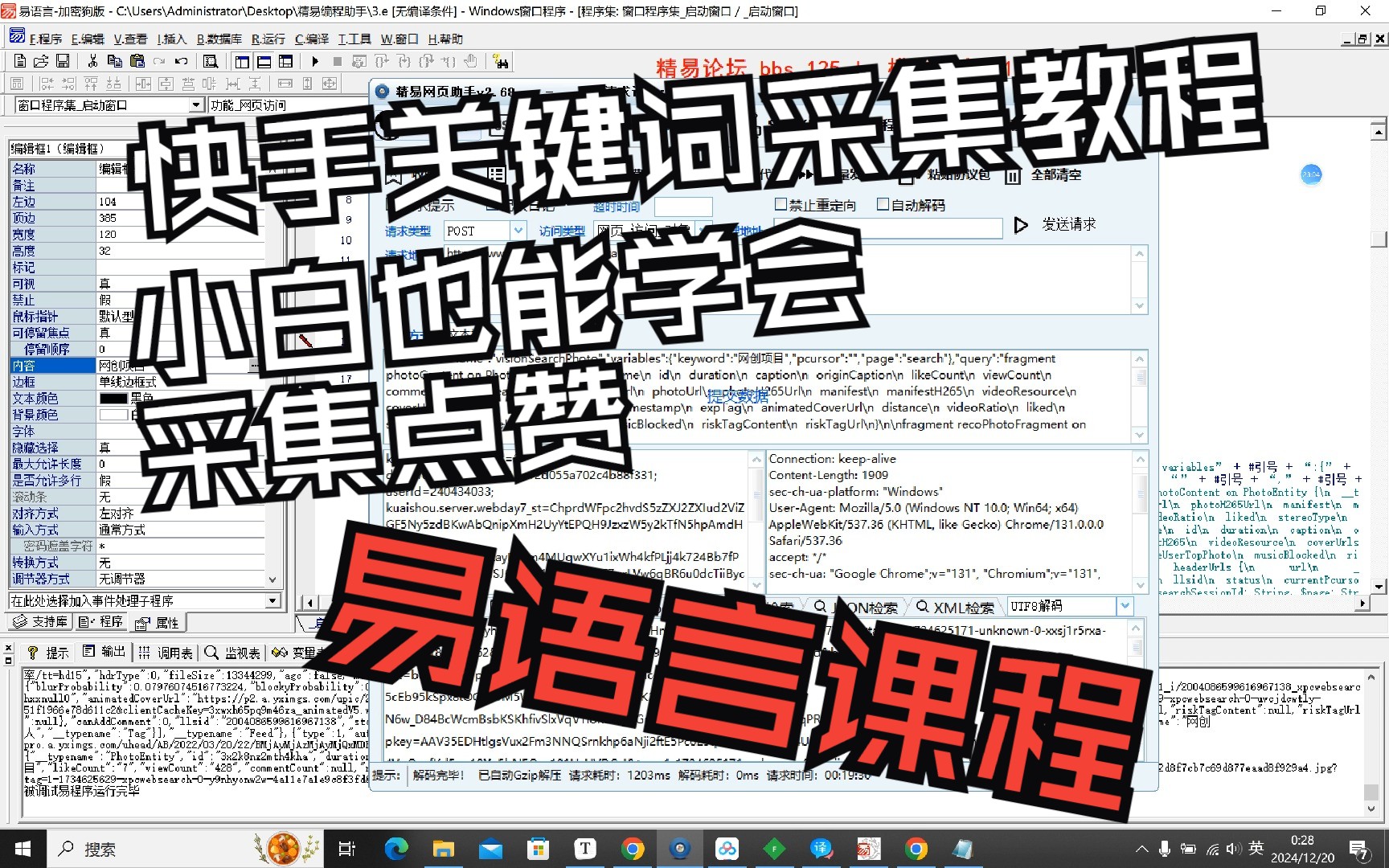1389x868 pixels.
Task: Open the 请求类型 POST dropdown
Action: point(518,231)
